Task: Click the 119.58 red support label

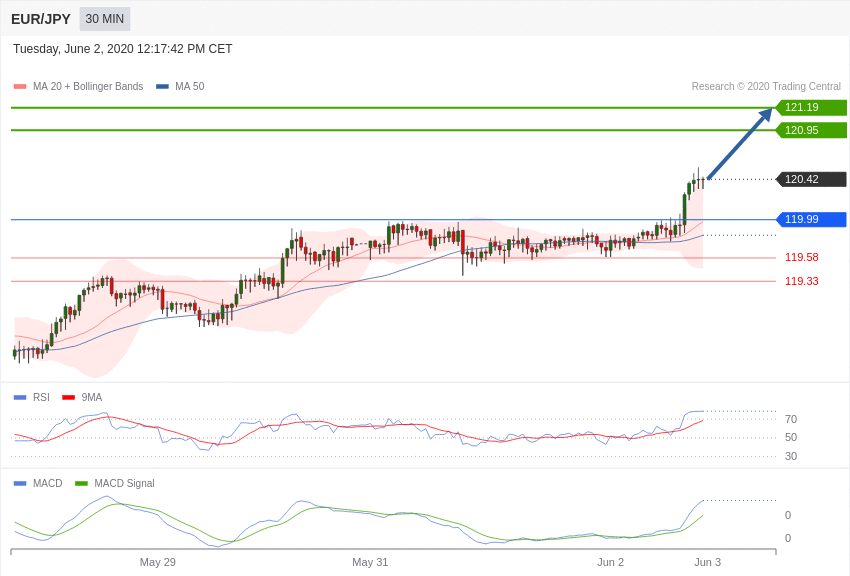Action: (802, 257)
